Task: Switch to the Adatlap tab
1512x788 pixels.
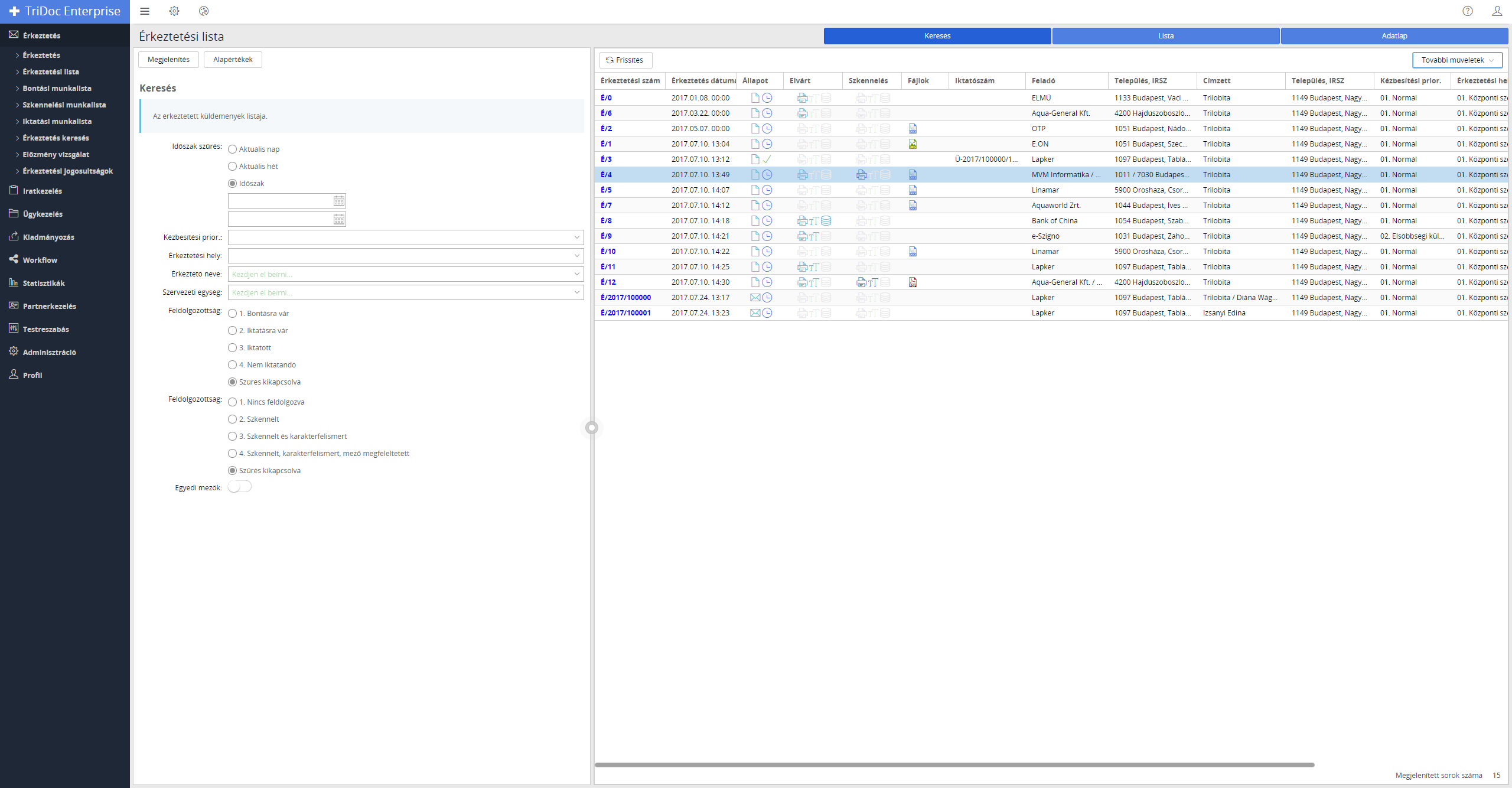Action: (x=1394, y=36)
